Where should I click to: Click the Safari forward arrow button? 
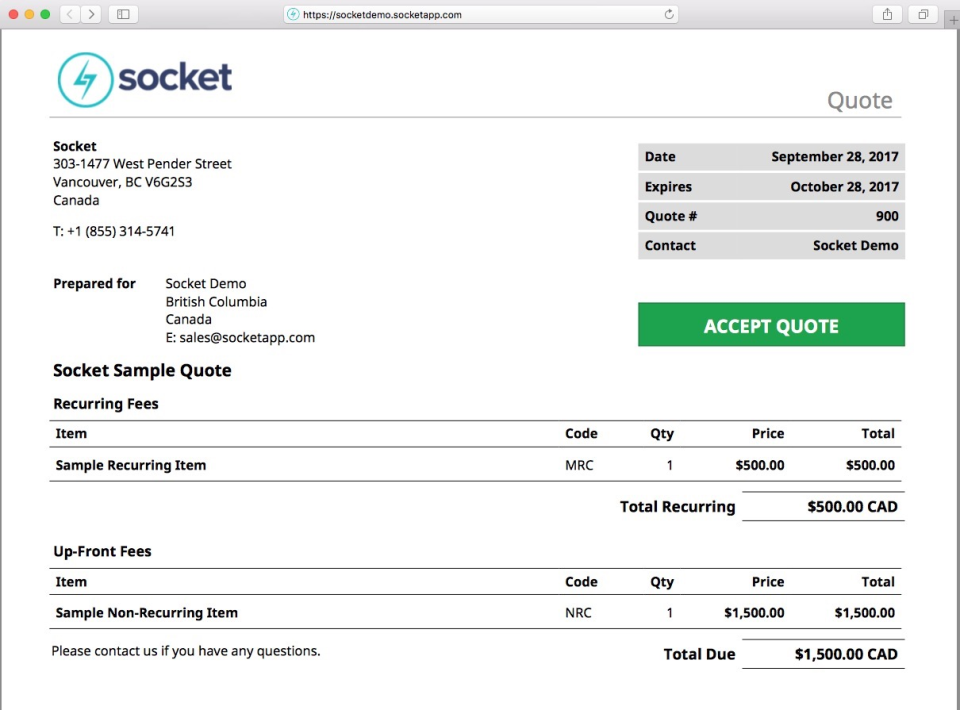[x=91, y=14]
